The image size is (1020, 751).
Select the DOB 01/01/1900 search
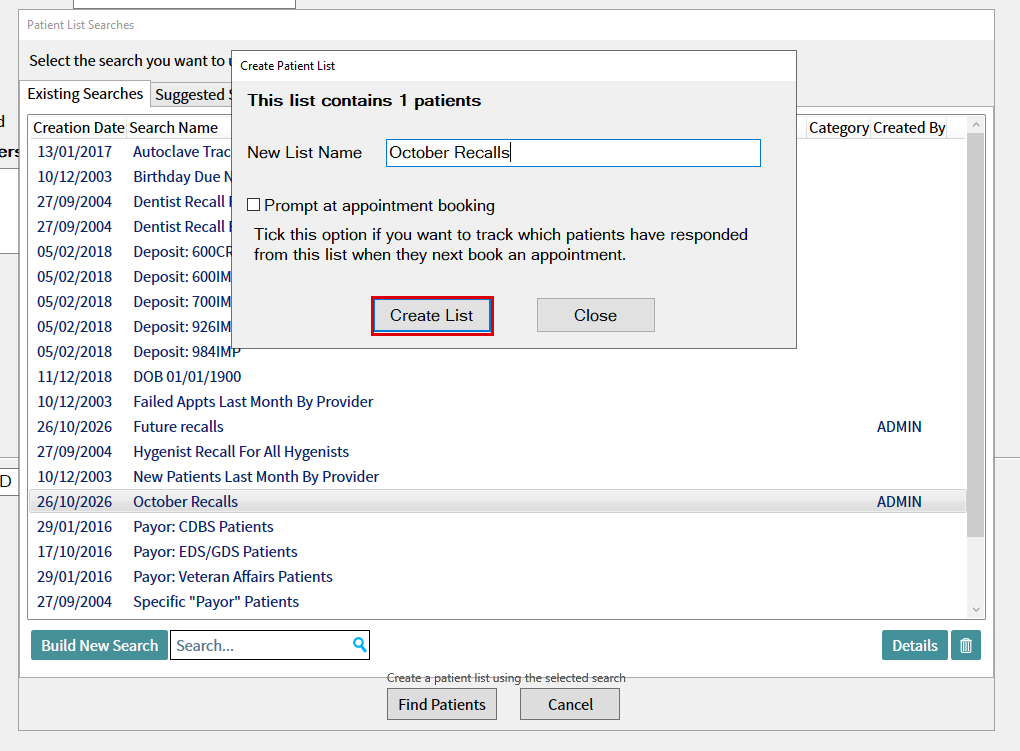(498, 377)
